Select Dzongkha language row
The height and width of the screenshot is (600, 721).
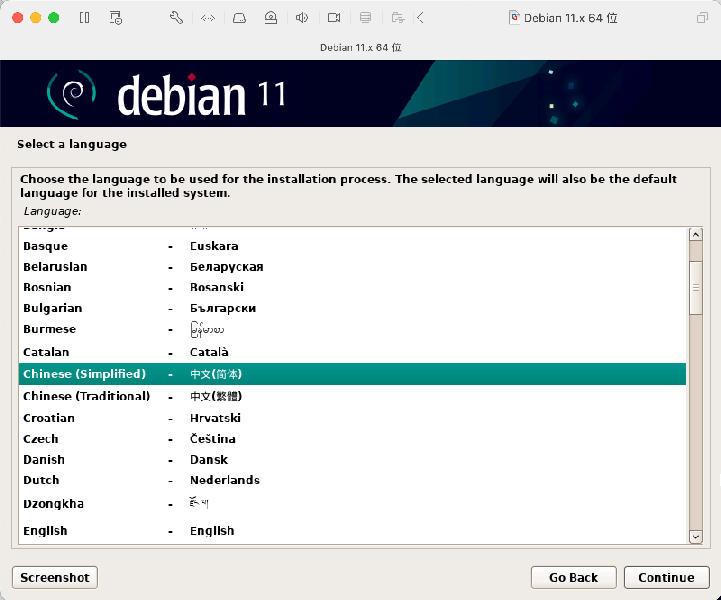352,503
